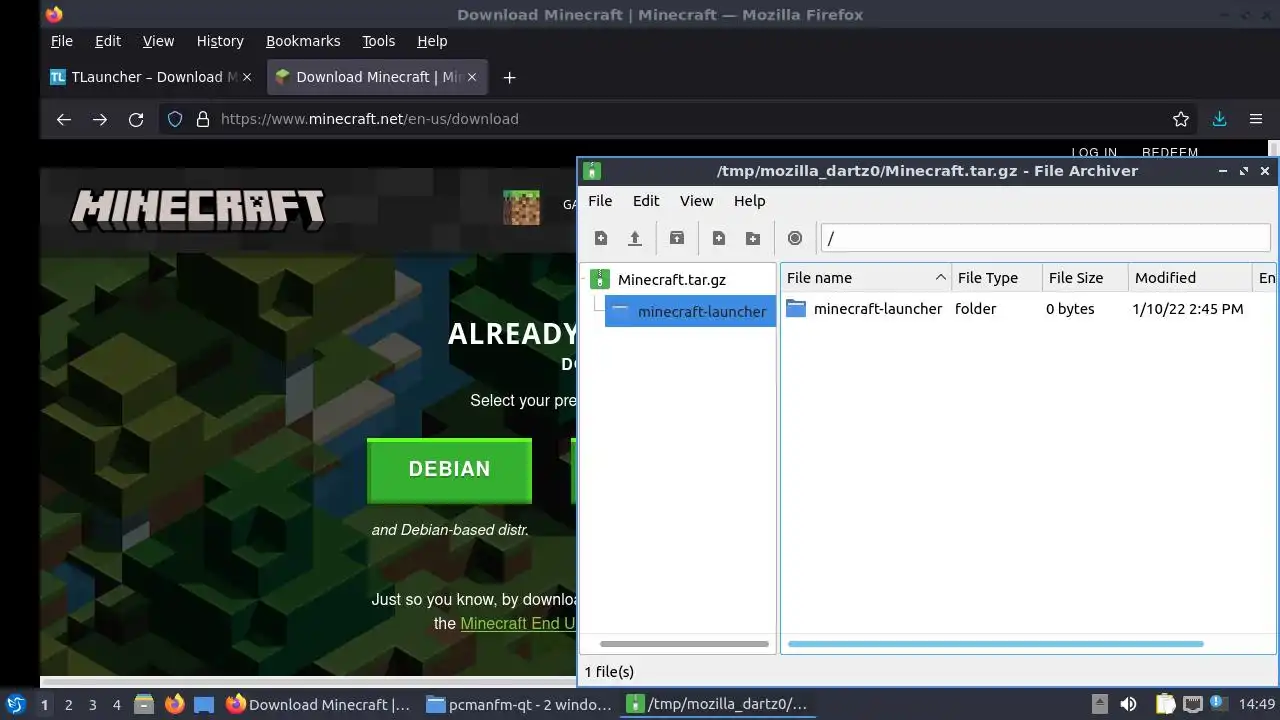Screen dimensions: 1280x720
Task: Click the clipboard tray icon
Action: (1165, 704)
